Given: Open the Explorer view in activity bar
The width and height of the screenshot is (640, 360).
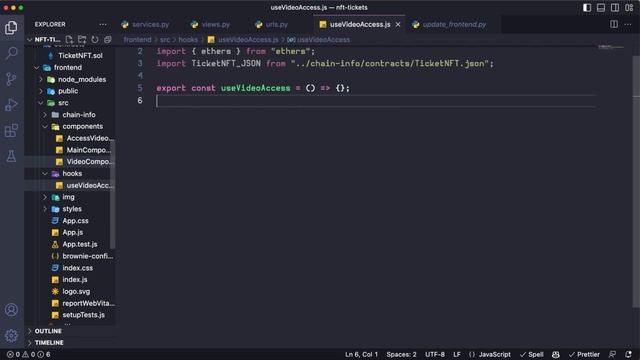Looking at the screenshot, I should click(11, 27).
